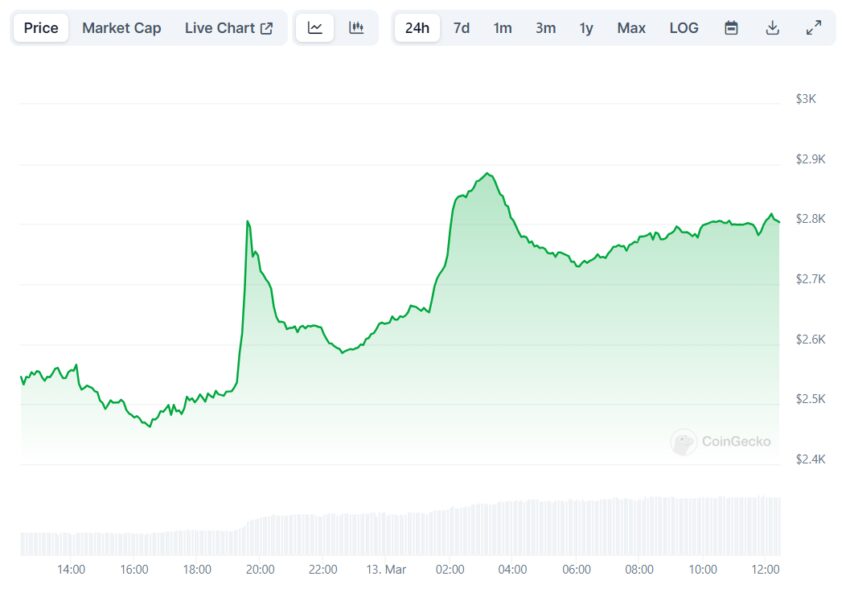Select the Price tab
This screenshot has width=850, height=597.
[41, 28]
